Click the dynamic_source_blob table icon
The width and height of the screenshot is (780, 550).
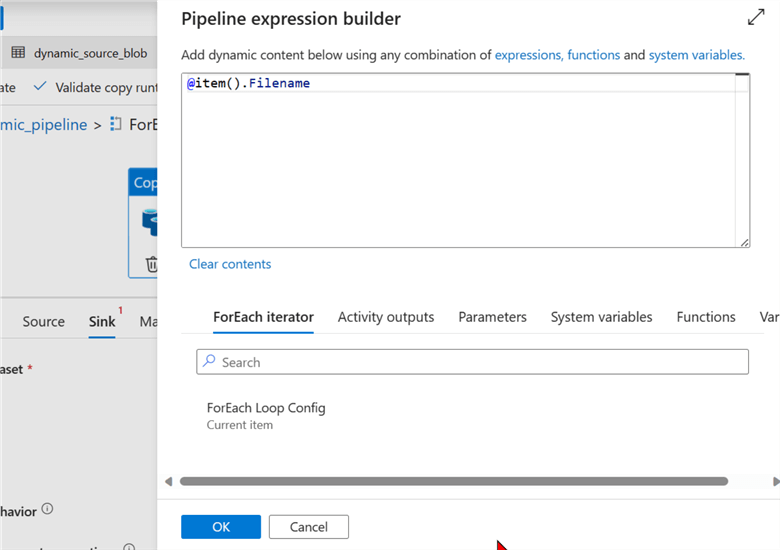[18, 53]
